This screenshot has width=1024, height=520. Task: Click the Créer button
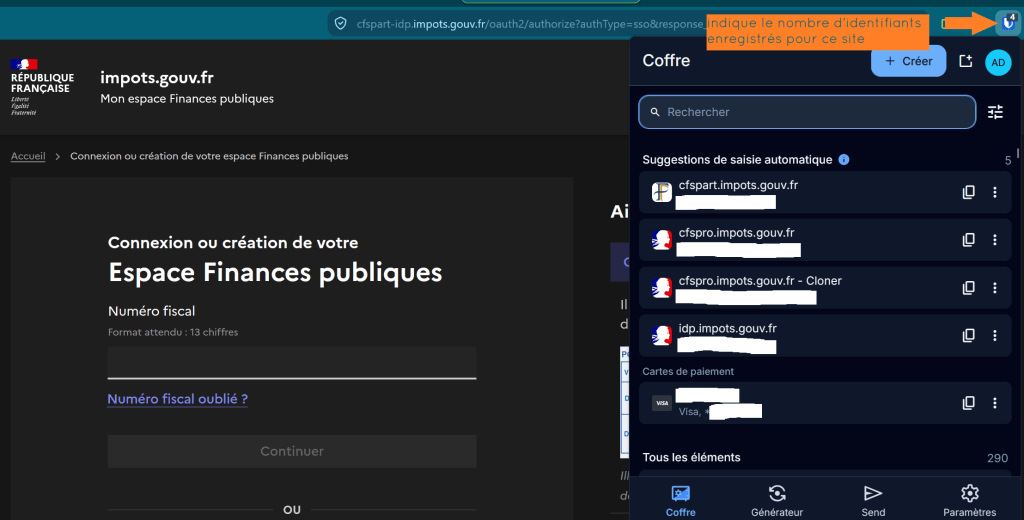(908, 61)
